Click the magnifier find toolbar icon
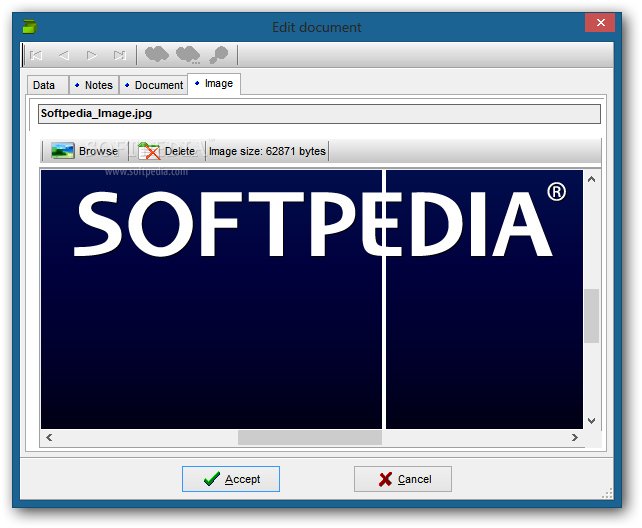This screenshot has width=642, height=528. (219, 55)
